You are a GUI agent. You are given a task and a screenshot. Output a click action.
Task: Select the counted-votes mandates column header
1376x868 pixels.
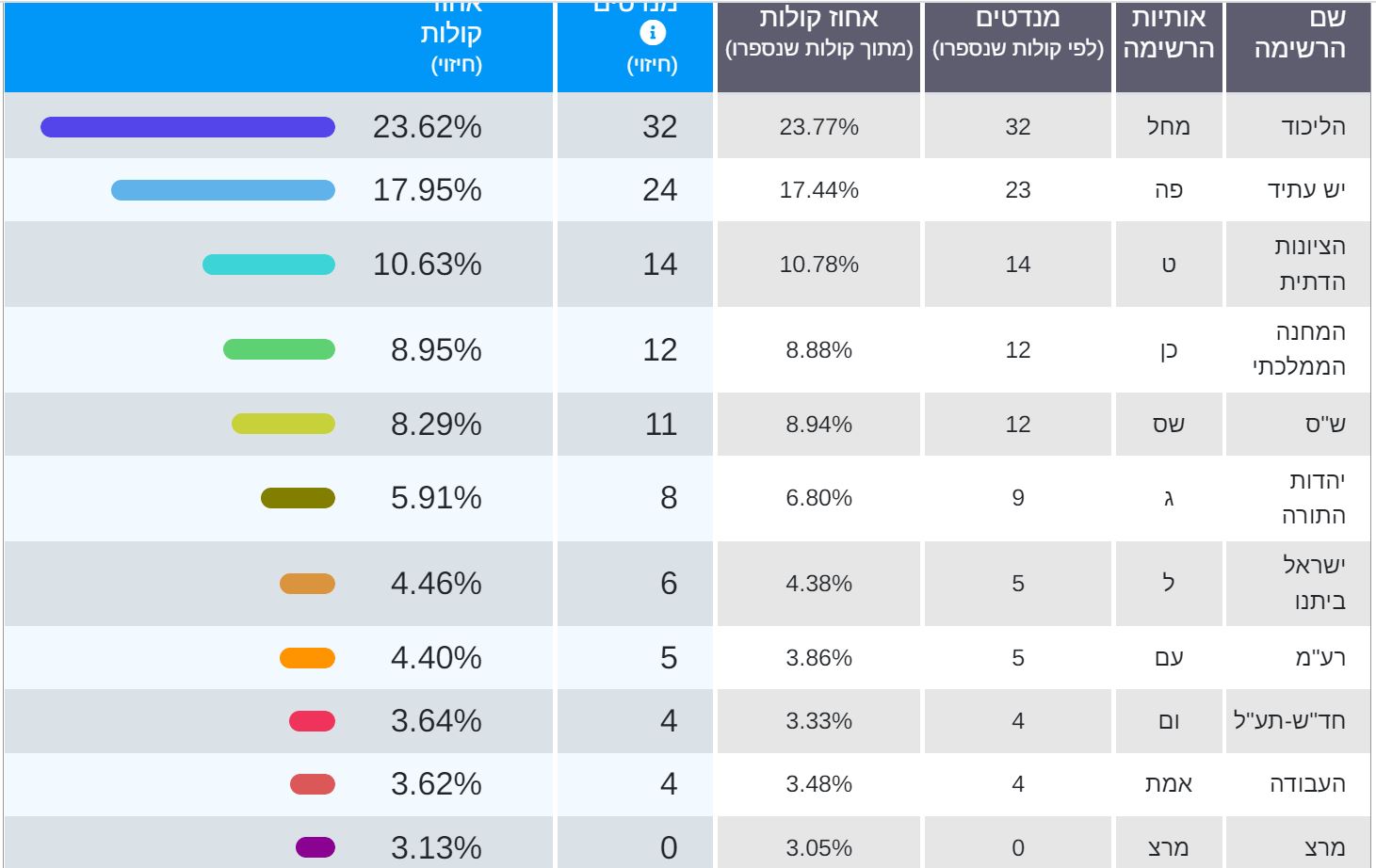1017,34
